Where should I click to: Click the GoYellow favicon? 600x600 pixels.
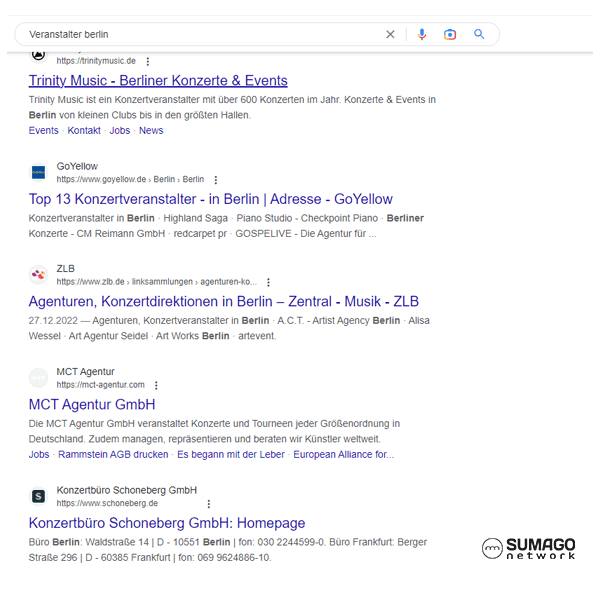[38, 173]
